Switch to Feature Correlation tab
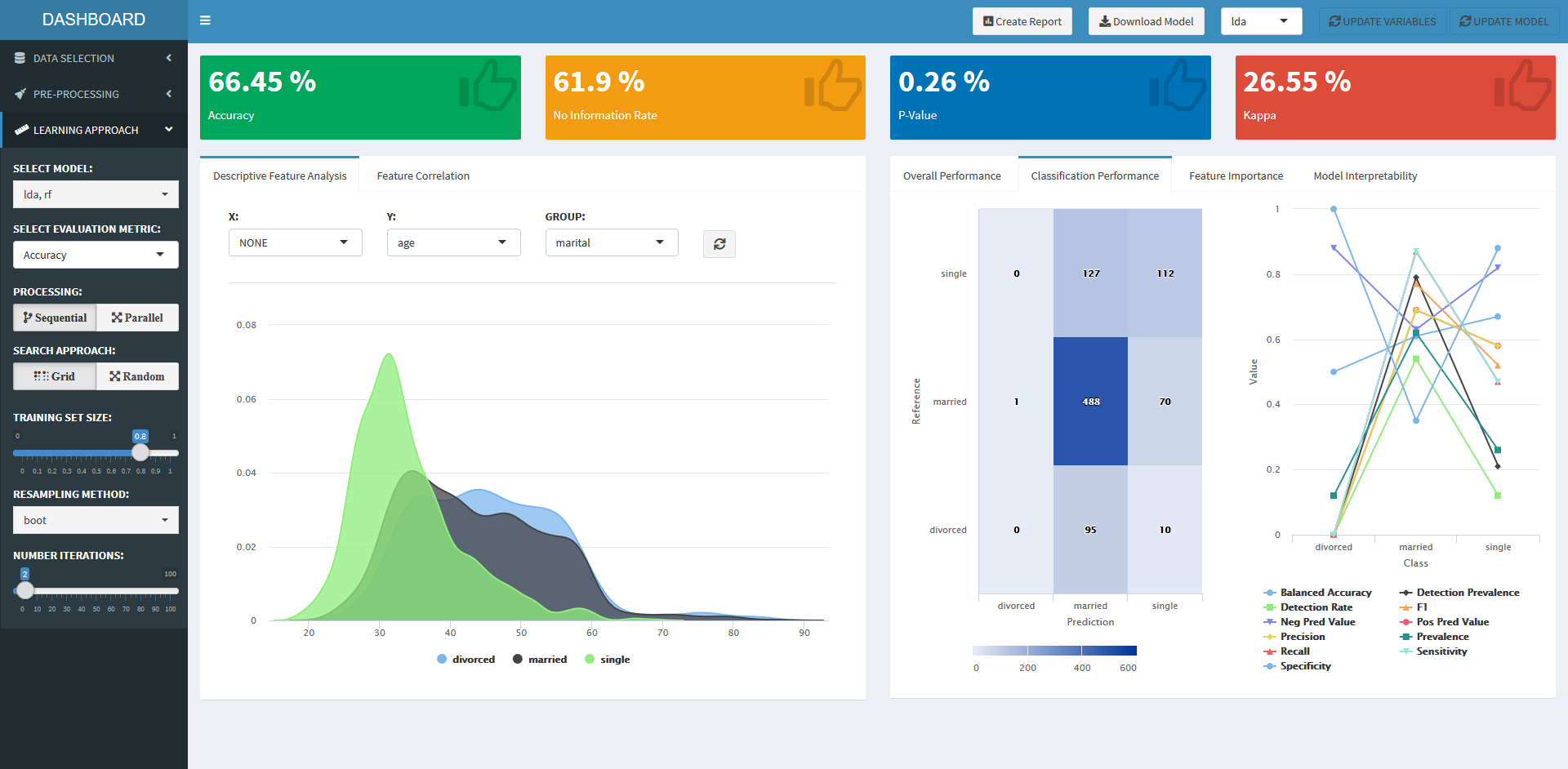Screen dimensions: 1568x769 (x=423, y=176)
